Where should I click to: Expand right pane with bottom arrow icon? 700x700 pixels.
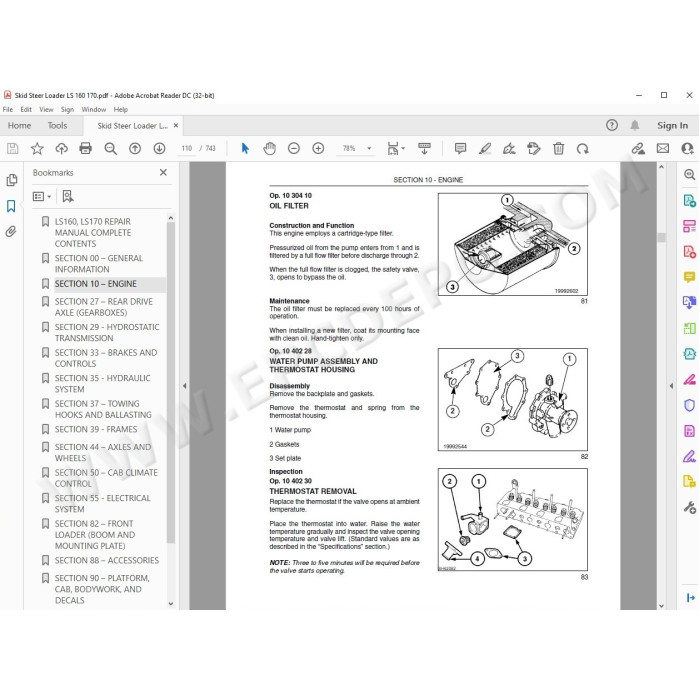pos(690,597)
